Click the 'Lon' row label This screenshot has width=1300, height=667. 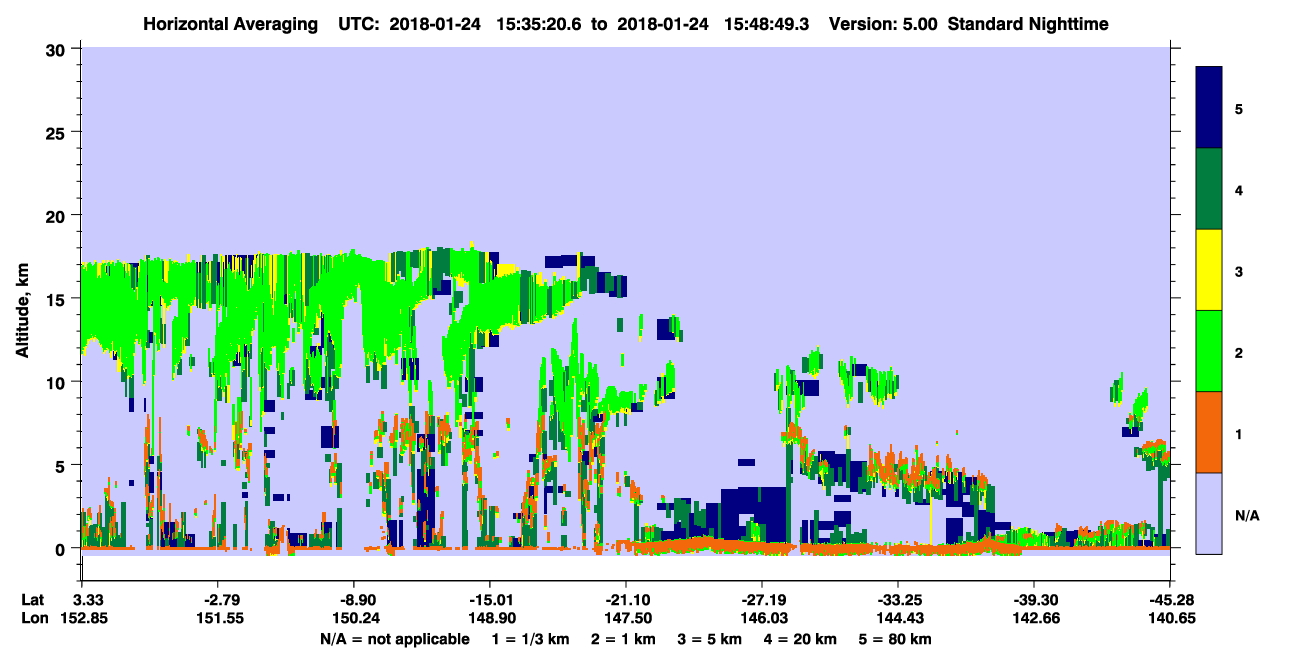(x=33, y=619)
